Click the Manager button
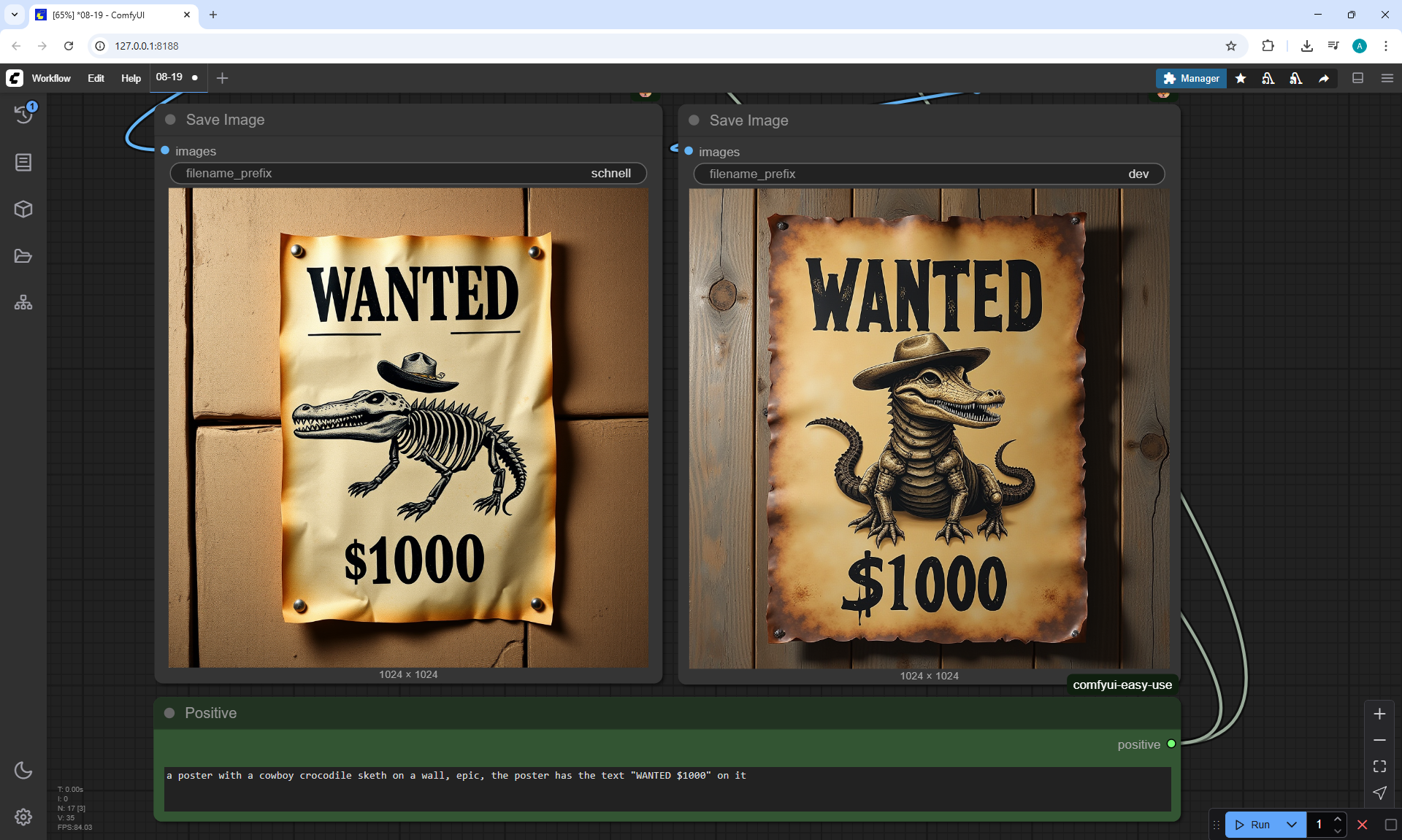1402x840 pixels. tap(1191, 78)
